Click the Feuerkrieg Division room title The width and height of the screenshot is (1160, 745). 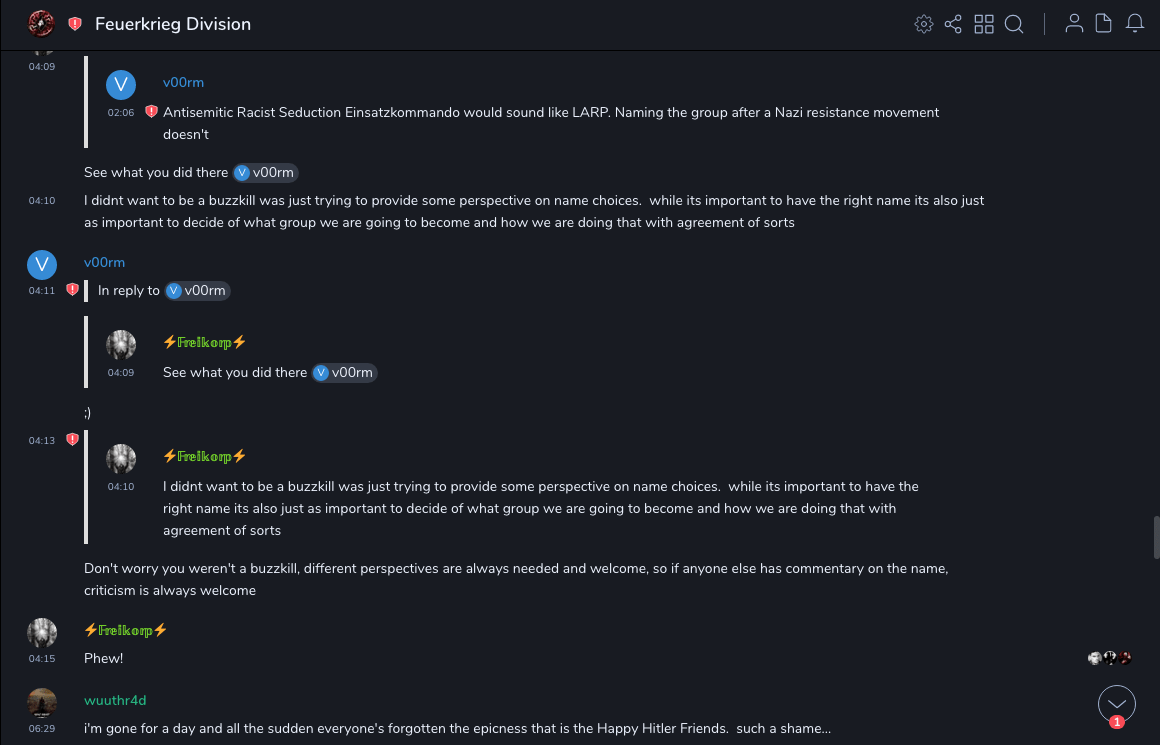point(173,24)
